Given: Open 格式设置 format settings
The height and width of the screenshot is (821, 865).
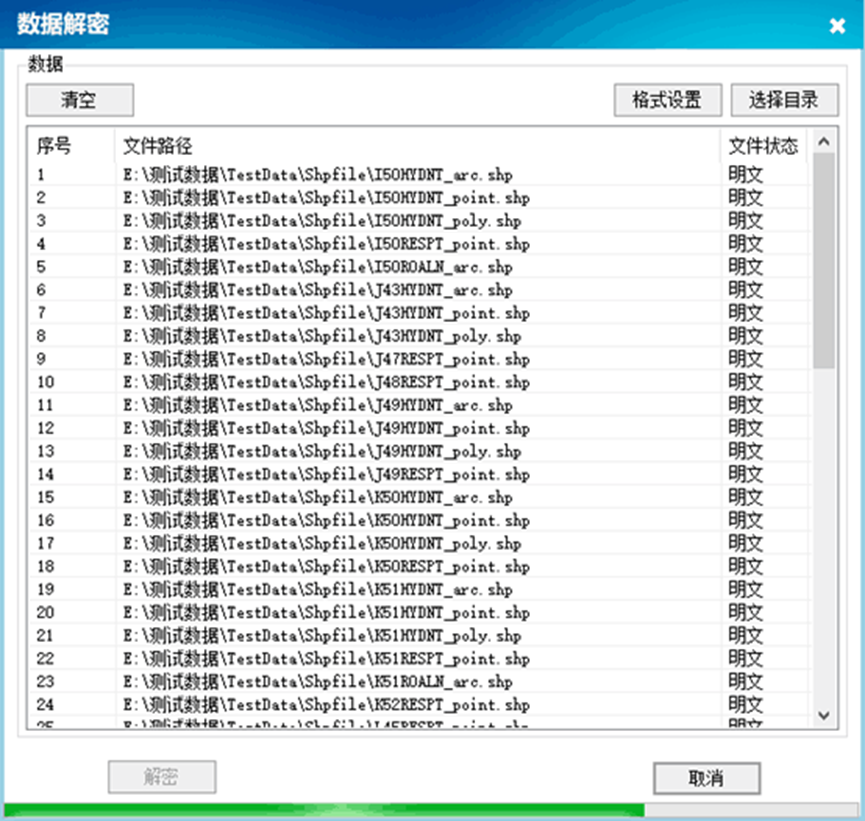Looking at the screenshot, I should click(x=666, y=100).
